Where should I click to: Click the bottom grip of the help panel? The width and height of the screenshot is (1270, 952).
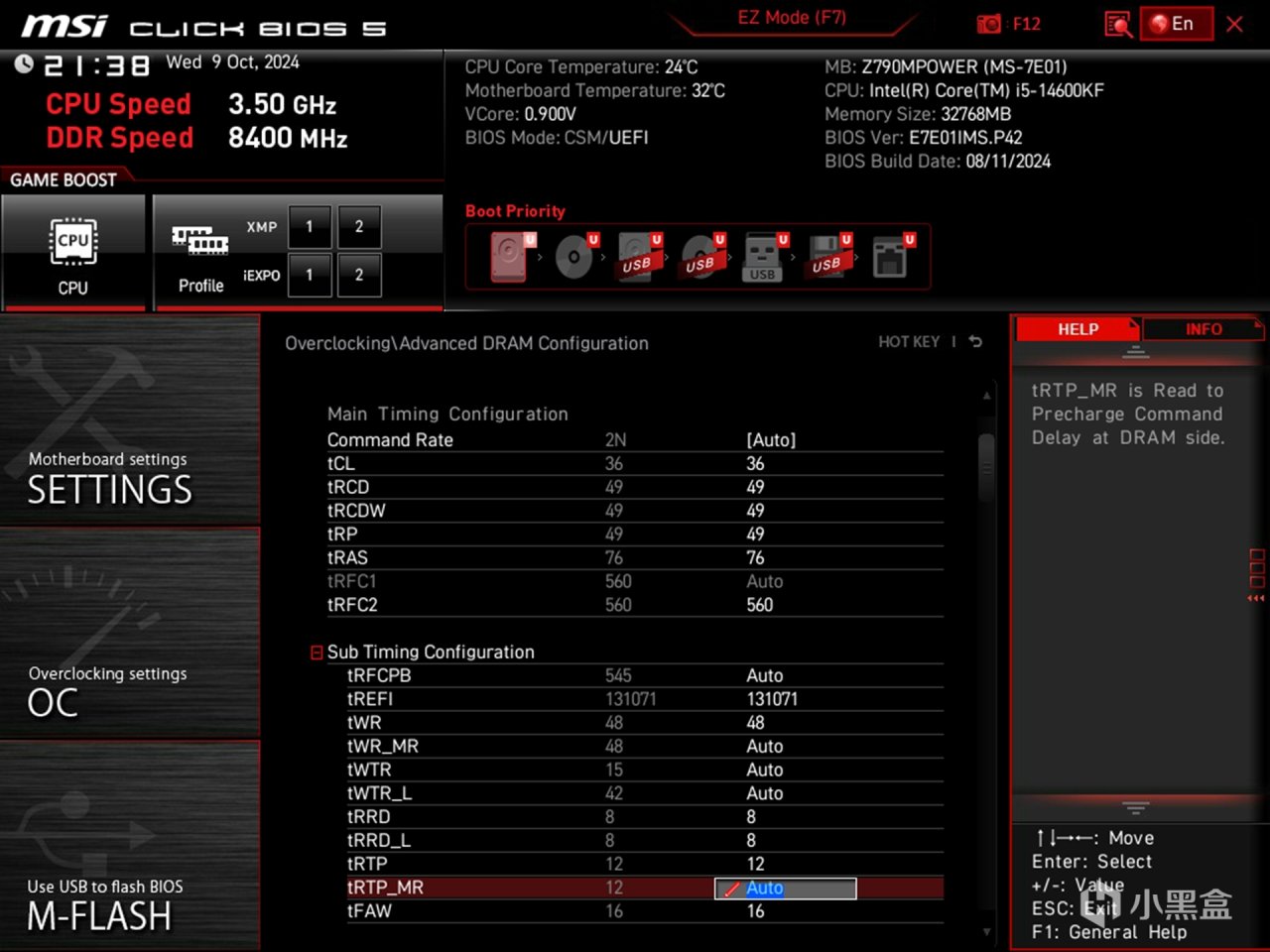[1136, 808]
